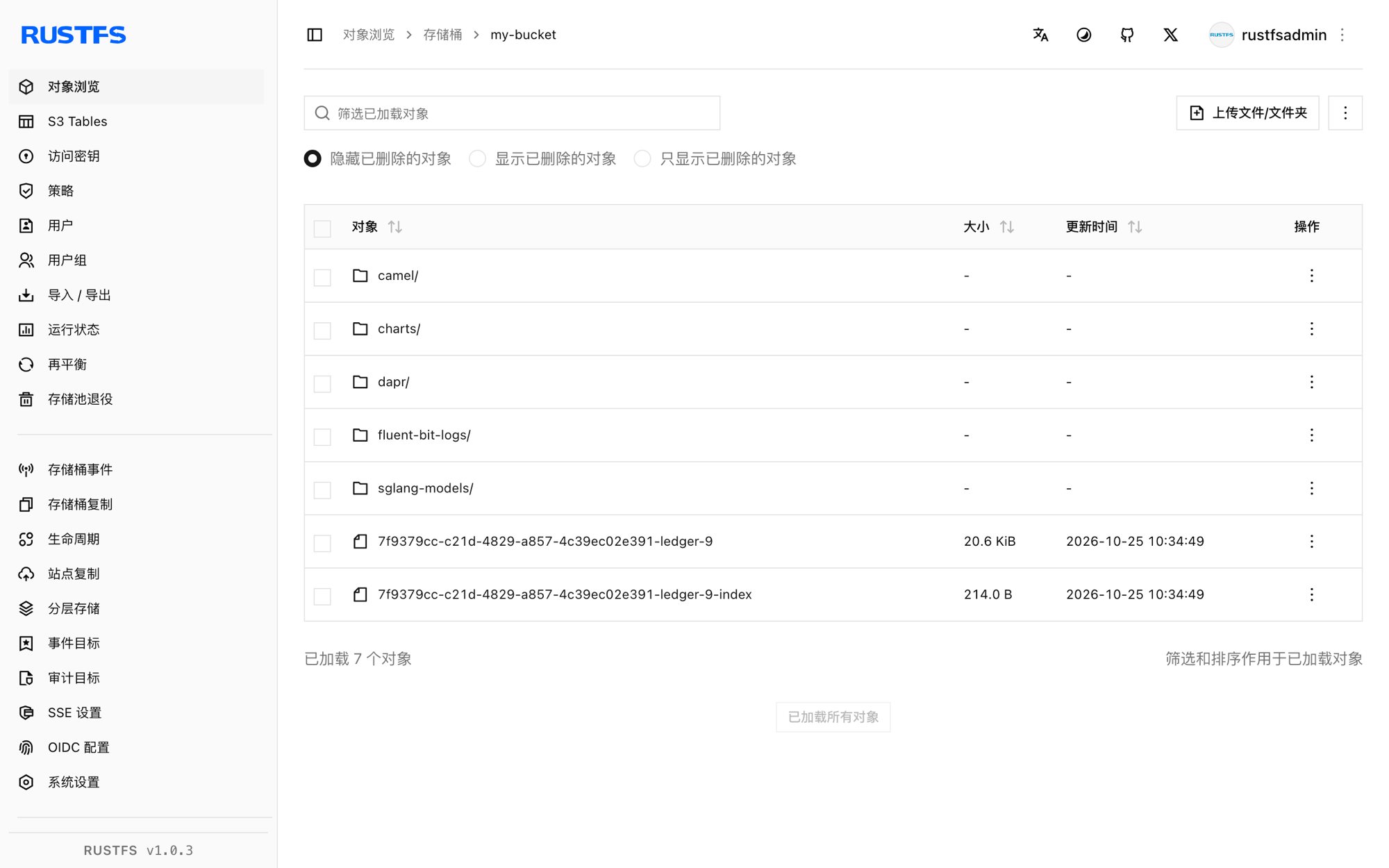Open 存储桶事件 bucket events page
1389x868 pixels.
point(136,469)
